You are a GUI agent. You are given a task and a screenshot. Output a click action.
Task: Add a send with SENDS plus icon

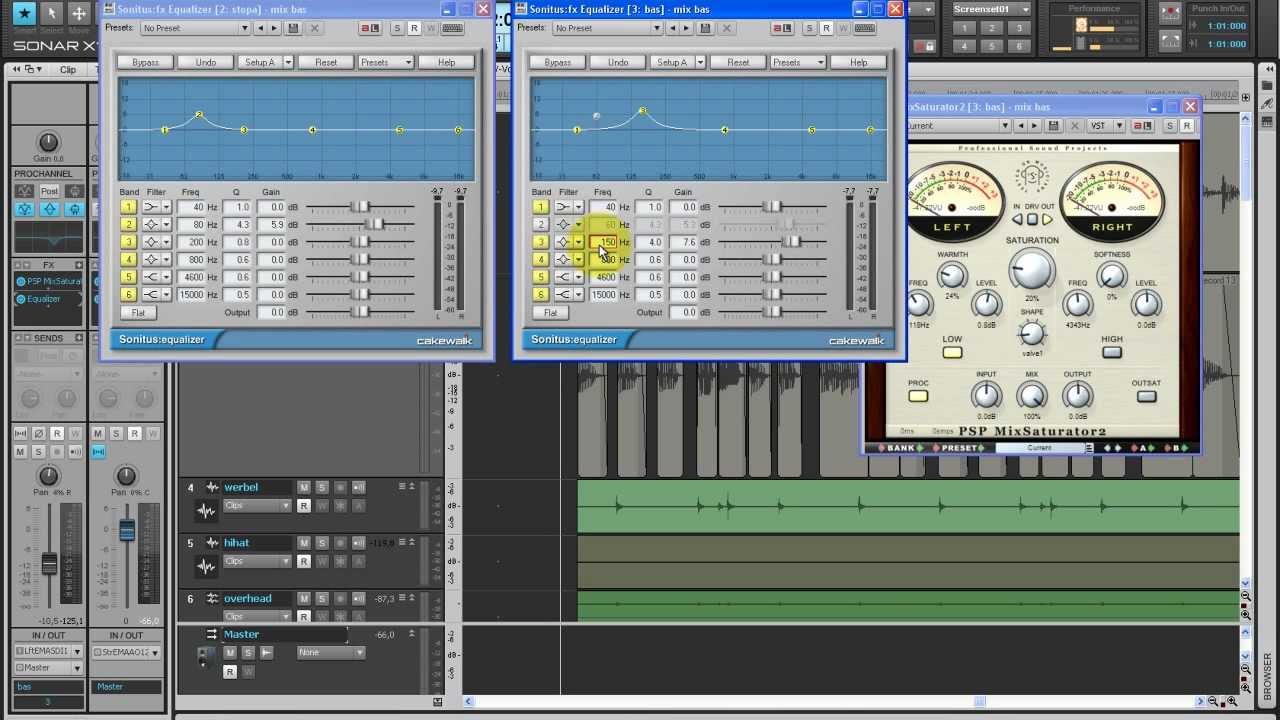pyautogui.click(x=79, y=338)
